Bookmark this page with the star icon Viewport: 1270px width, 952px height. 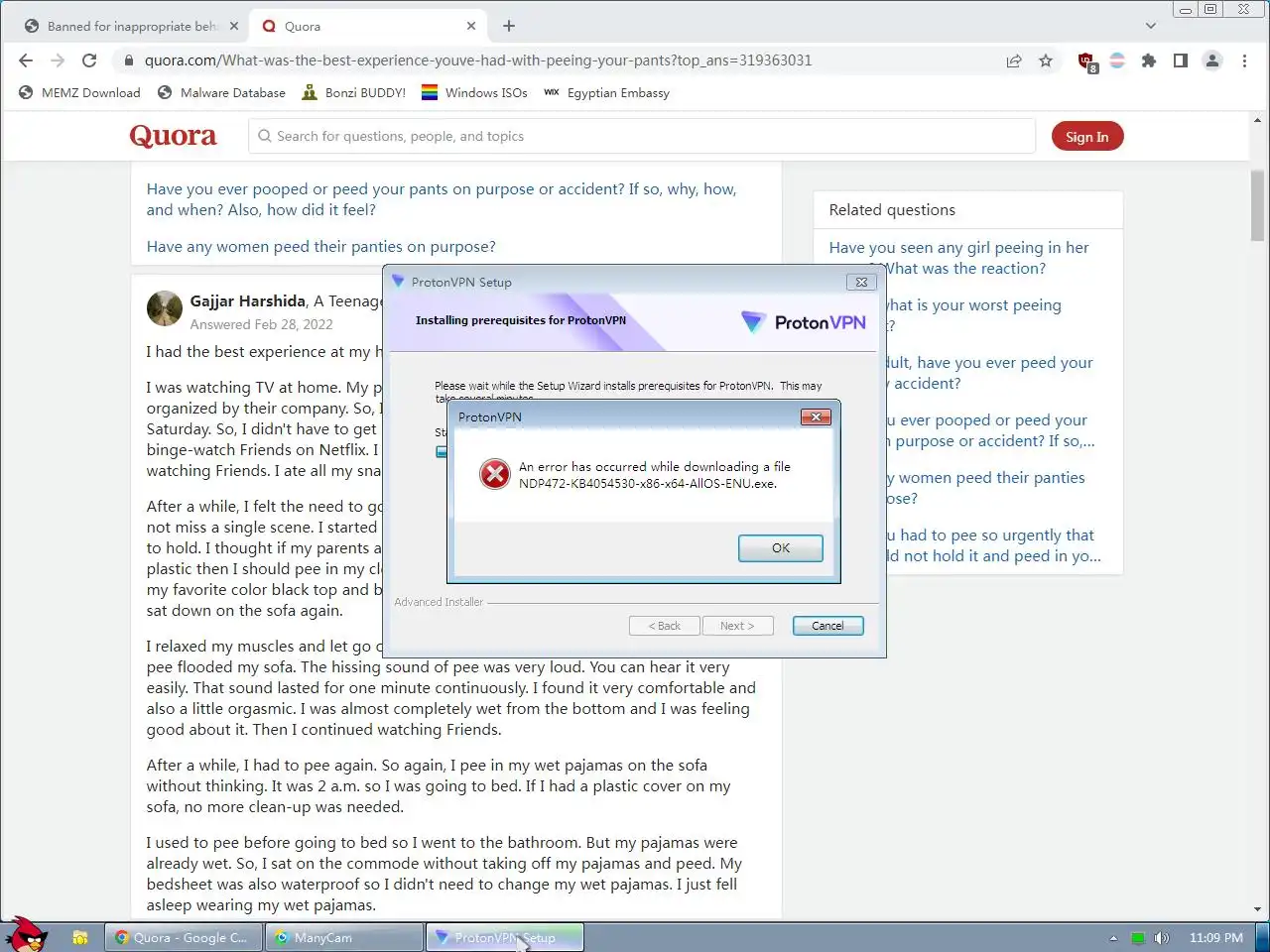point(1046,60)
